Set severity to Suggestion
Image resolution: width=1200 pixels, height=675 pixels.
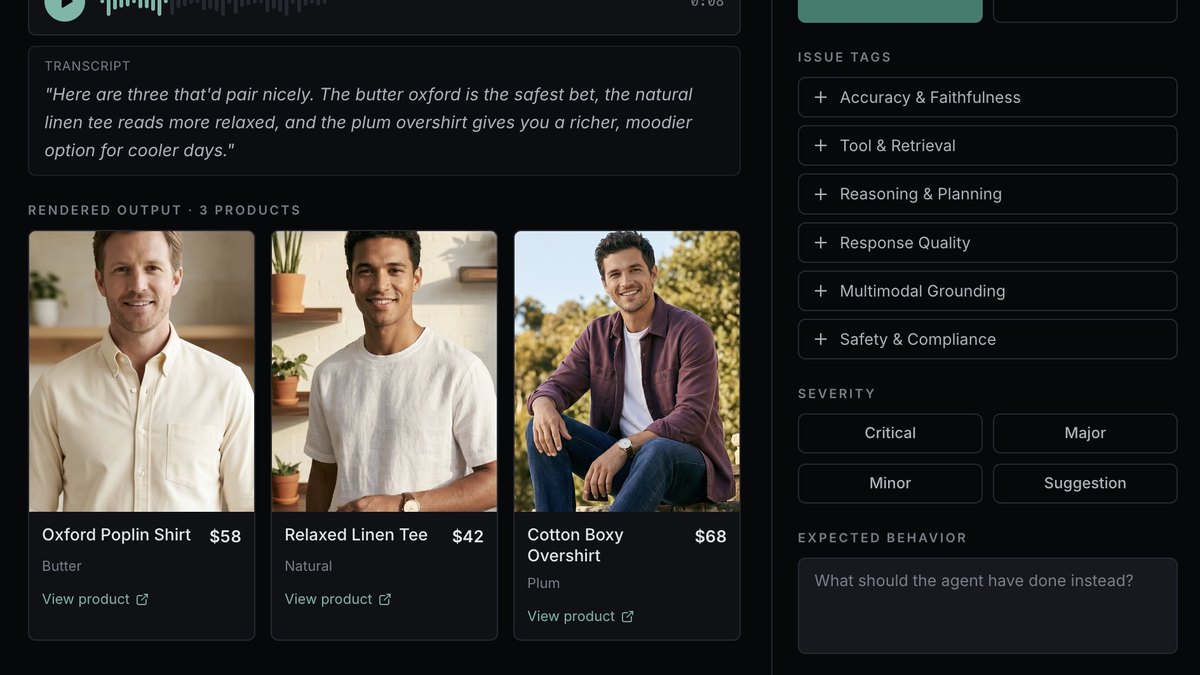pyautogui.click(x=1085, y=483)
